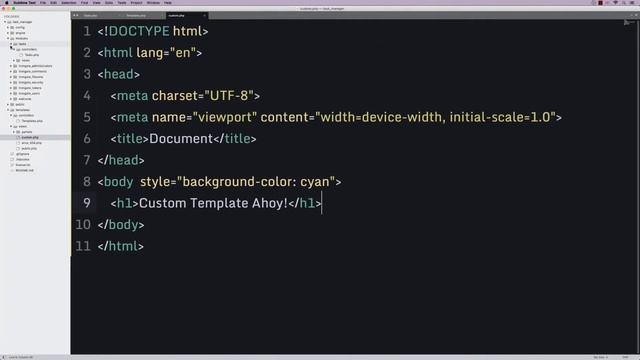Click controllers folder icon under templates
The height and width of the screenshot is (360, 640).
(x=15, y=116)
